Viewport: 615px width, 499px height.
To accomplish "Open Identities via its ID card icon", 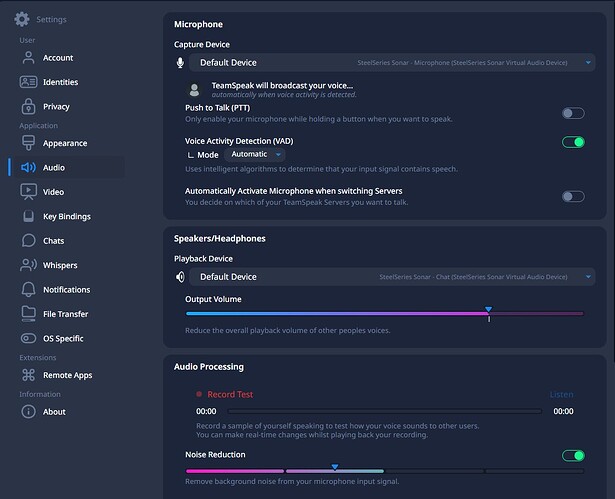I will pos(28,82).
